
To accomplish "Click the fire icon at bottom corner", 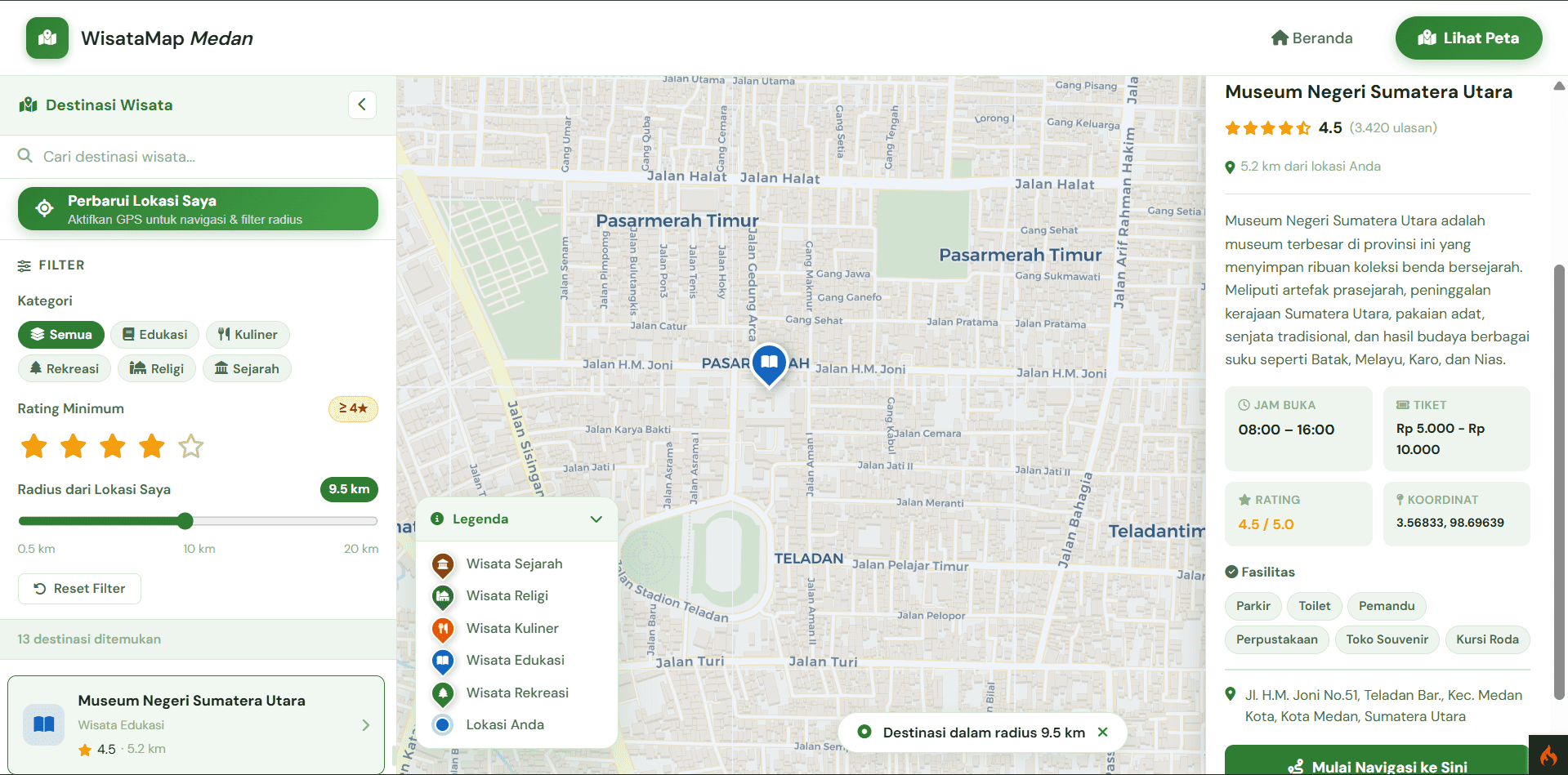I will coord(1548,755).
